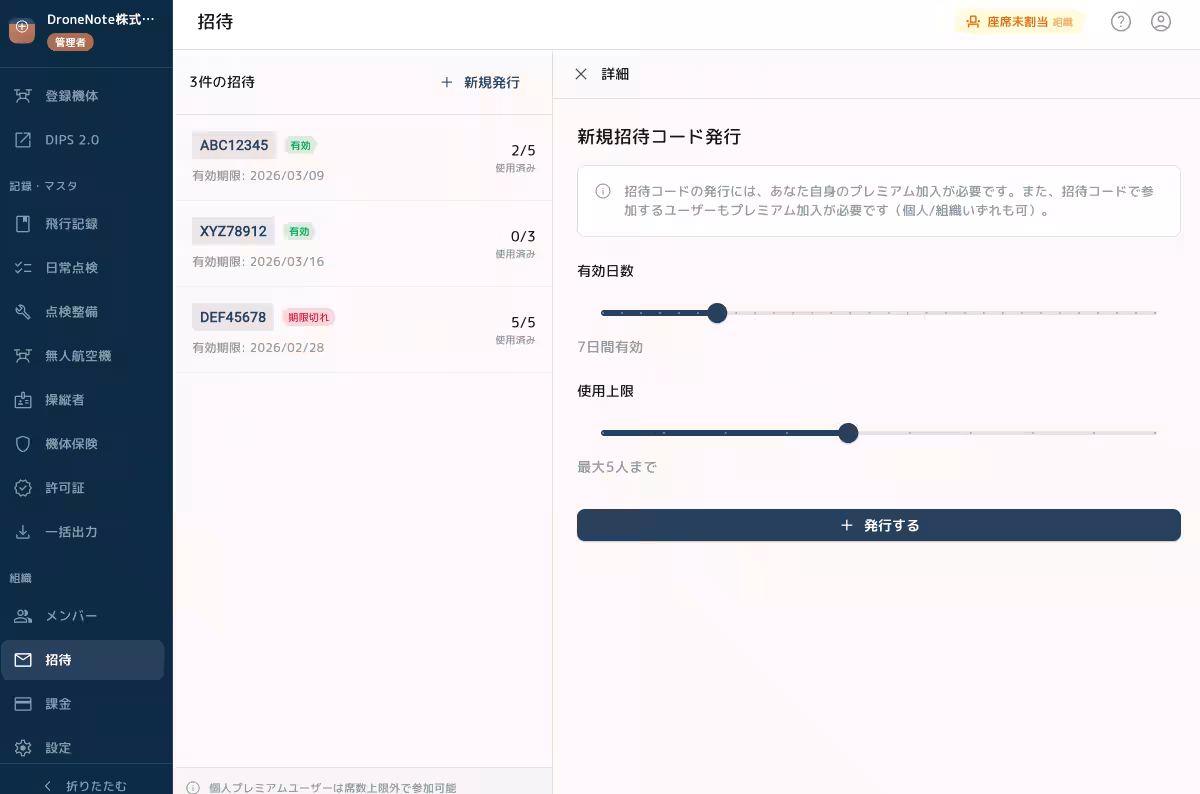Image resolution: width=1200 pixels, height=794 pixels.
Task: Click the user account icon top right
Action: point(1161,21)
